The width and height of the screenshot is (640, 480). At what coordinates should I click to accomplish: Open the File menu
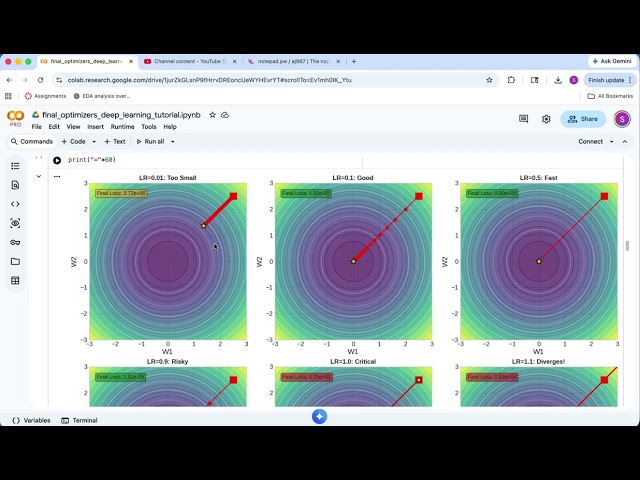click(37, 127)
